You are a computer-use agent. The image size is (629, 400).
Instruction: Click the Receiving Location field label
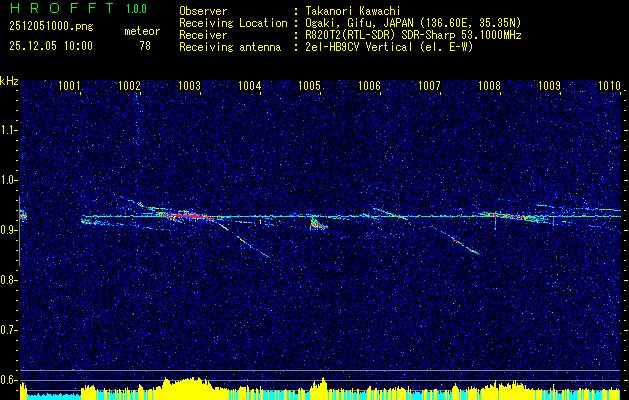pyautogui.click(x=233, y=23)
